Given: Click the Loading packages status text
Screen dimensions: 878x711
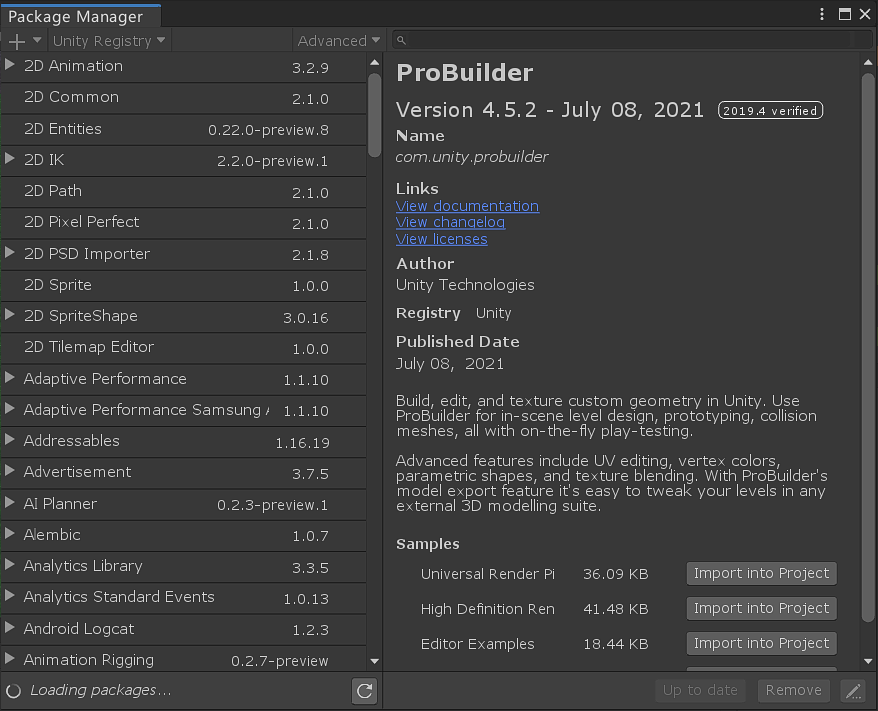Looking at the screenshot, I should [x=100, y=691].
